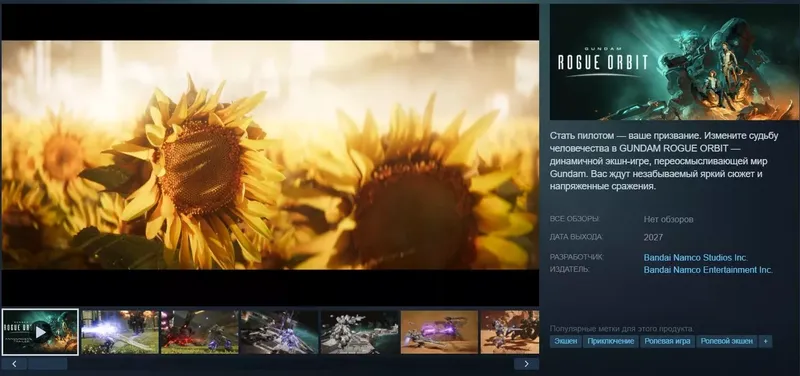
Task: Click the ИЗДАТЕЛЬ label
Action: click(x=569, y=269)
